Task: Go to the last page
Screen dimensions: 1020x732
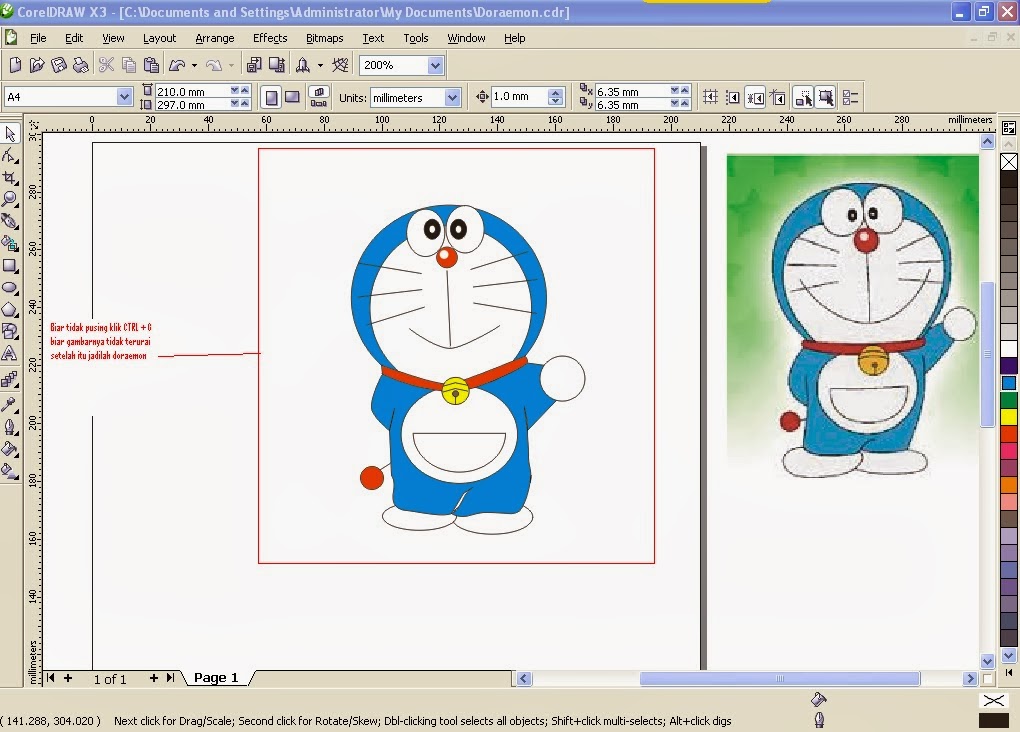Action: point(170,678)
